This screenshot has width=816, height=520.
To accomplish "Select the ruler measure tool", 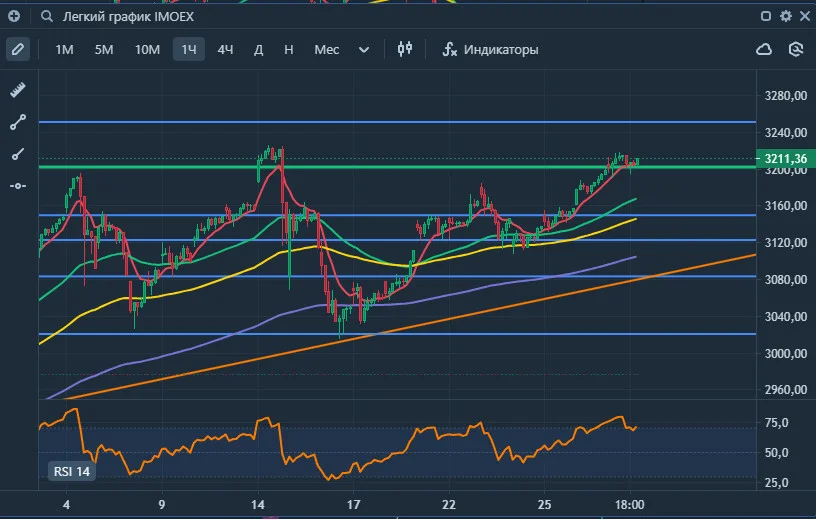I will point(18,90).
